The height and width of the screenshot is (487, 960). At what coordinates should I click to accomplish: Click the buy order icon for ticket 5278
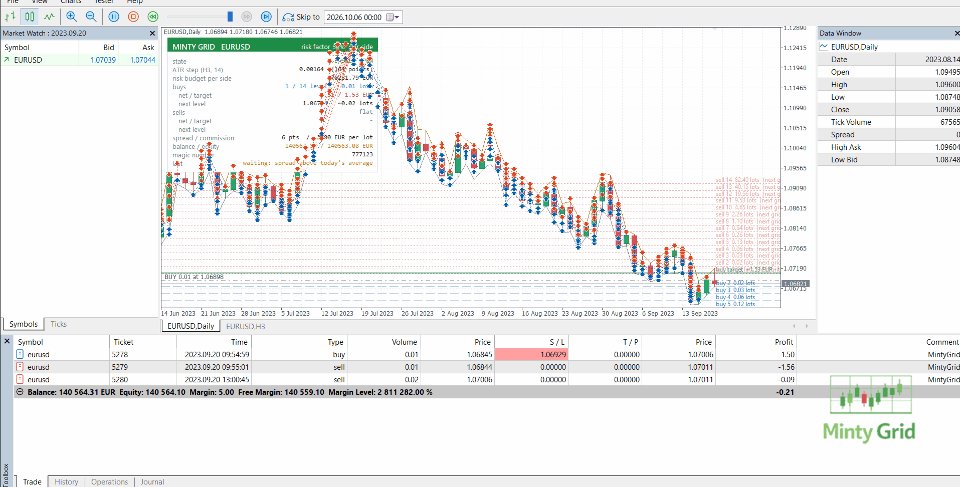20,354
